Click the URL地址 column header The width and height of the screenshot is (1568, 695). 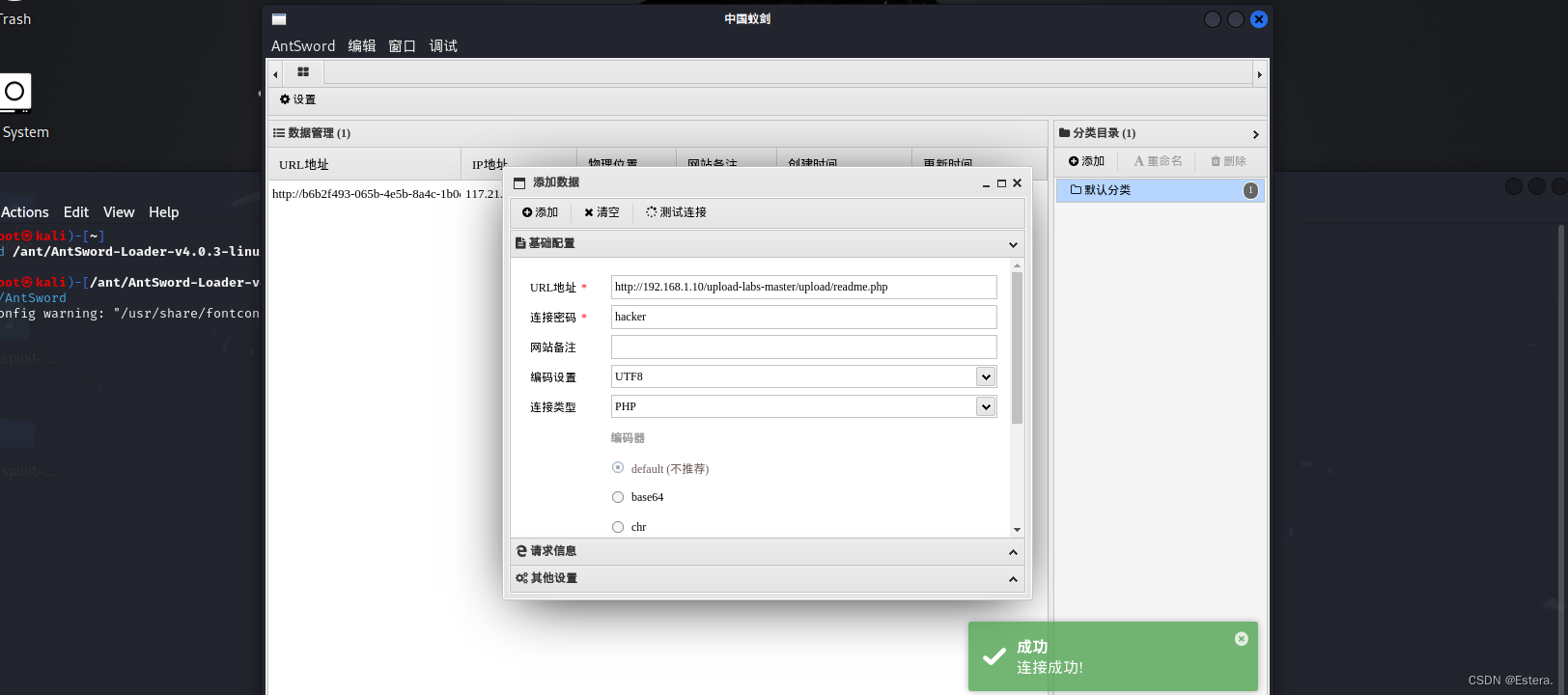pyautogui.click(x=364, y=164)
